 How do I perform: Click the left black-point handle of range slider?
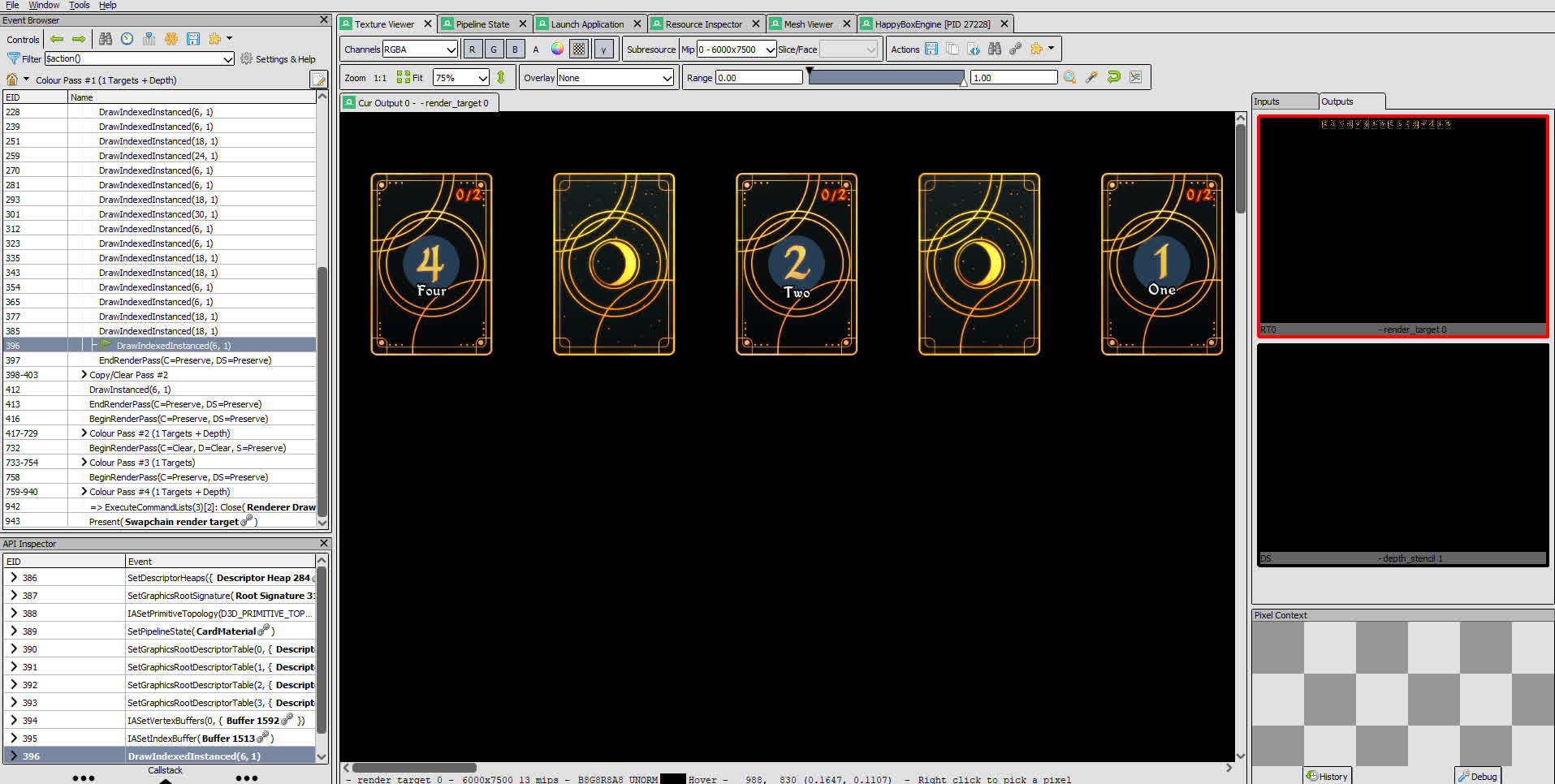pos(810,72)
